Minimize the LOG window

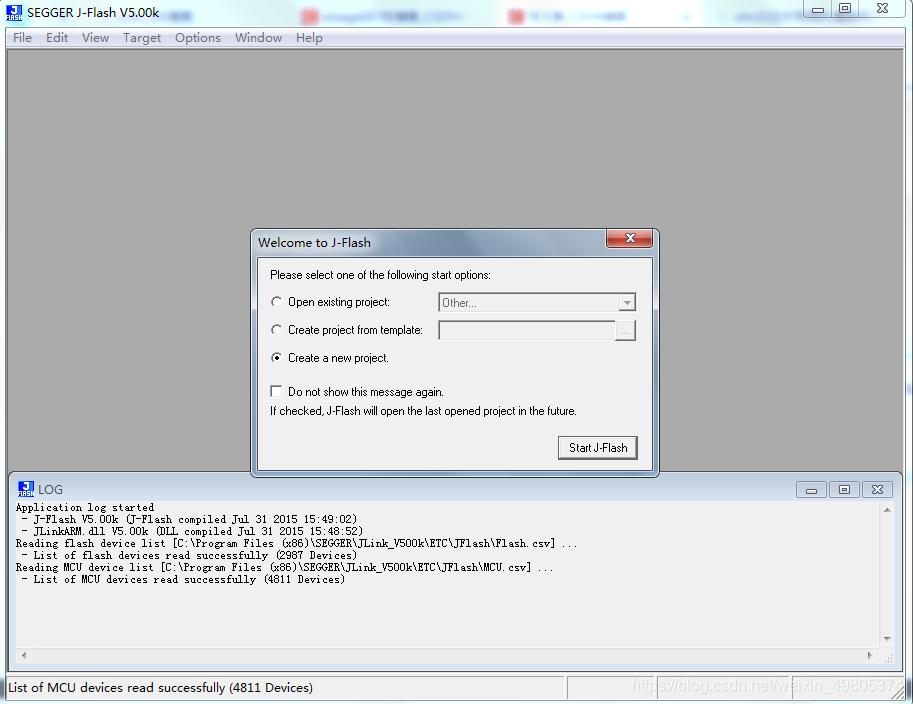coord(811,490)
